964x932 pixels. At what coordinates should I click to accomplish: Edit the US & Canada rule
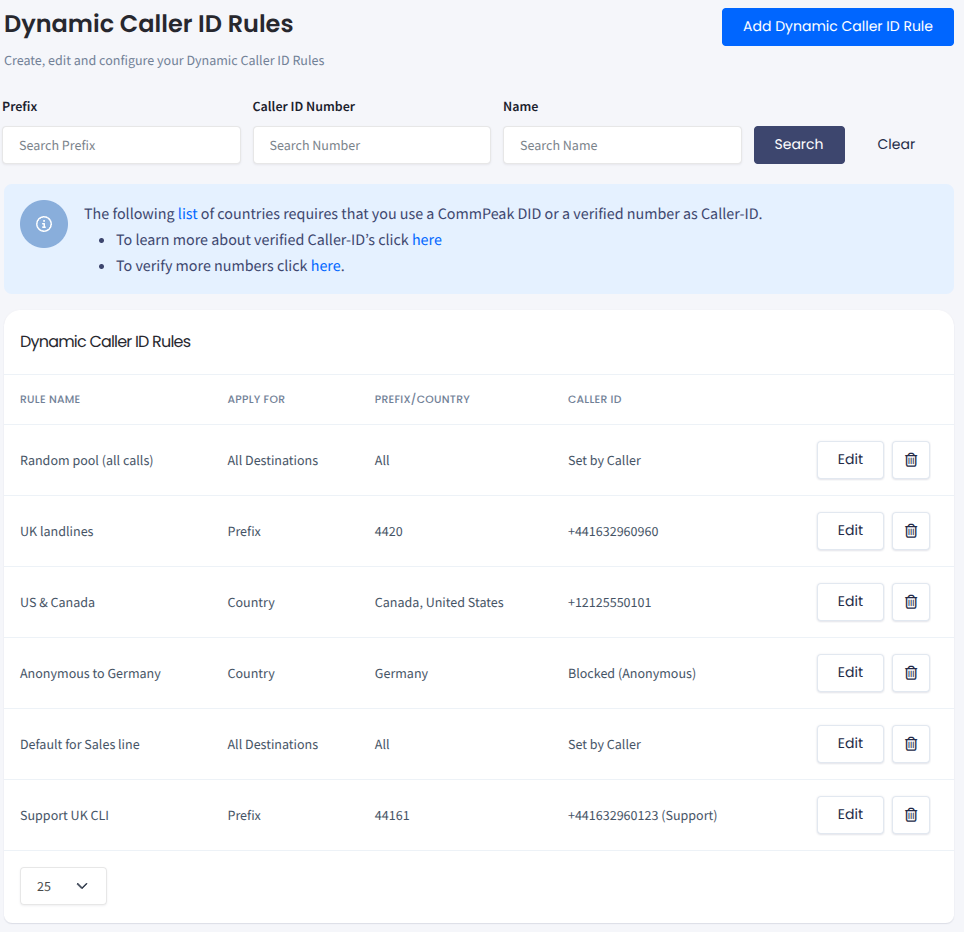[x=850, y=602]
